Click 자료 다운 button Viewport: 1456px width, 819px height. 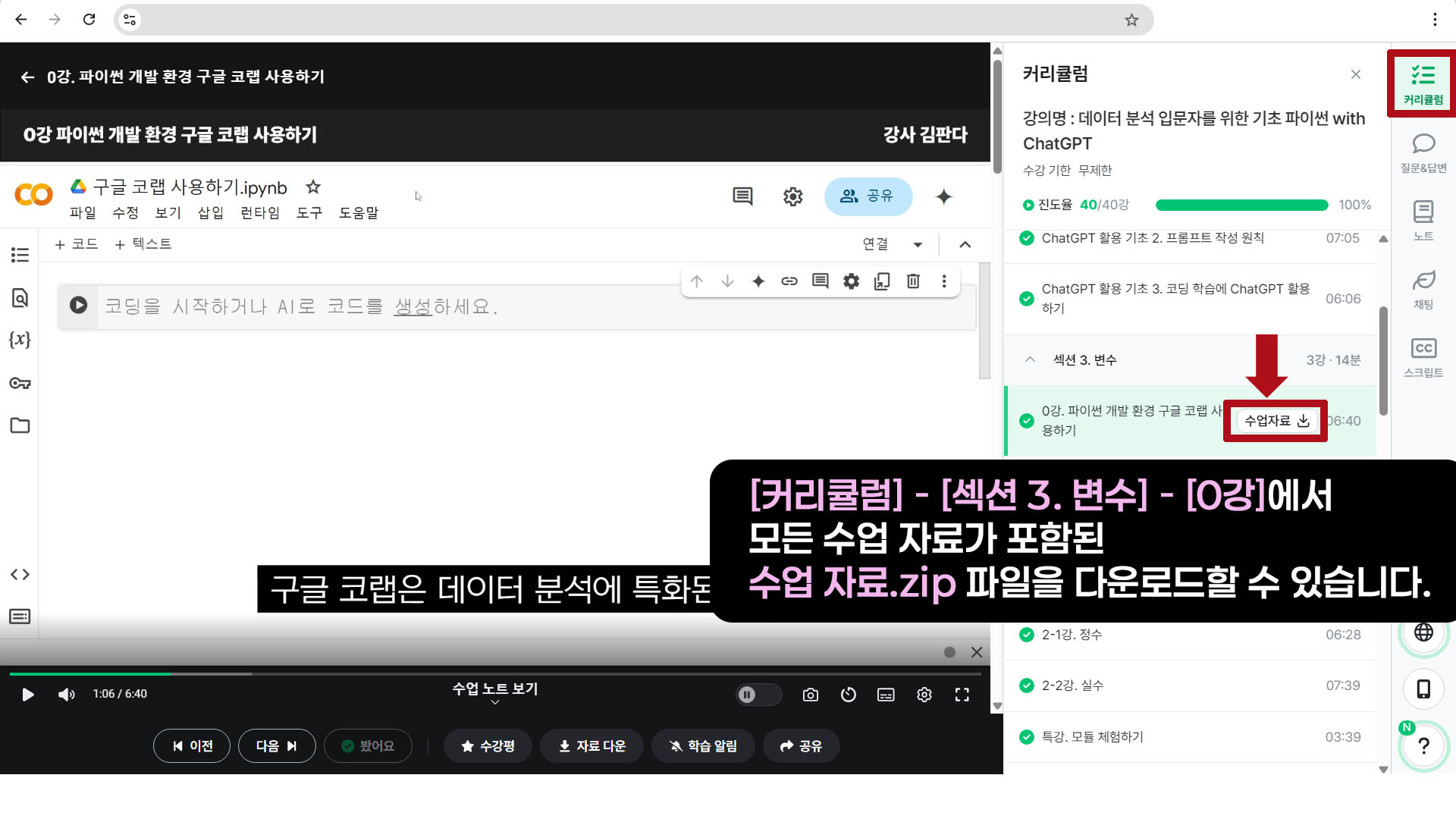point(591,746)
